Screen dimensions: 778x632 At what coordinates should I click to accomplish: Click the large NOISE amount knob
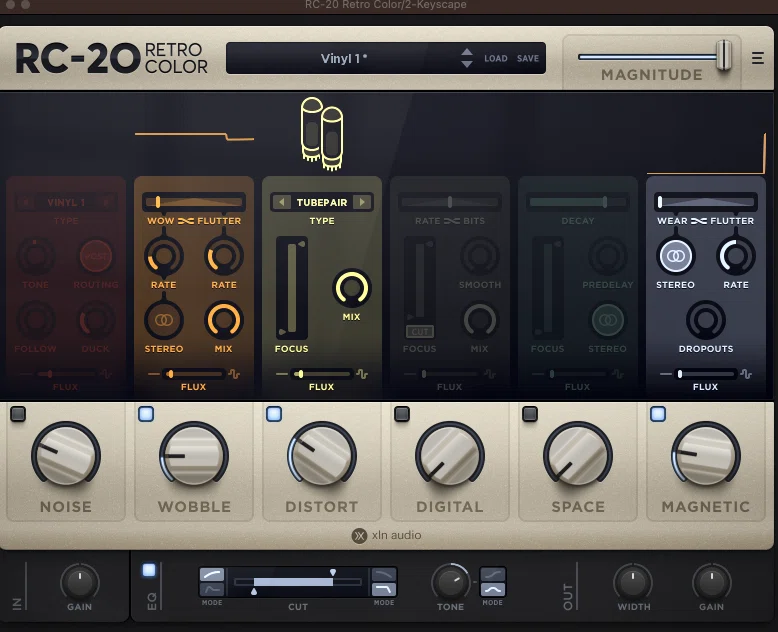pyautogui.click(x=66, y=455)
